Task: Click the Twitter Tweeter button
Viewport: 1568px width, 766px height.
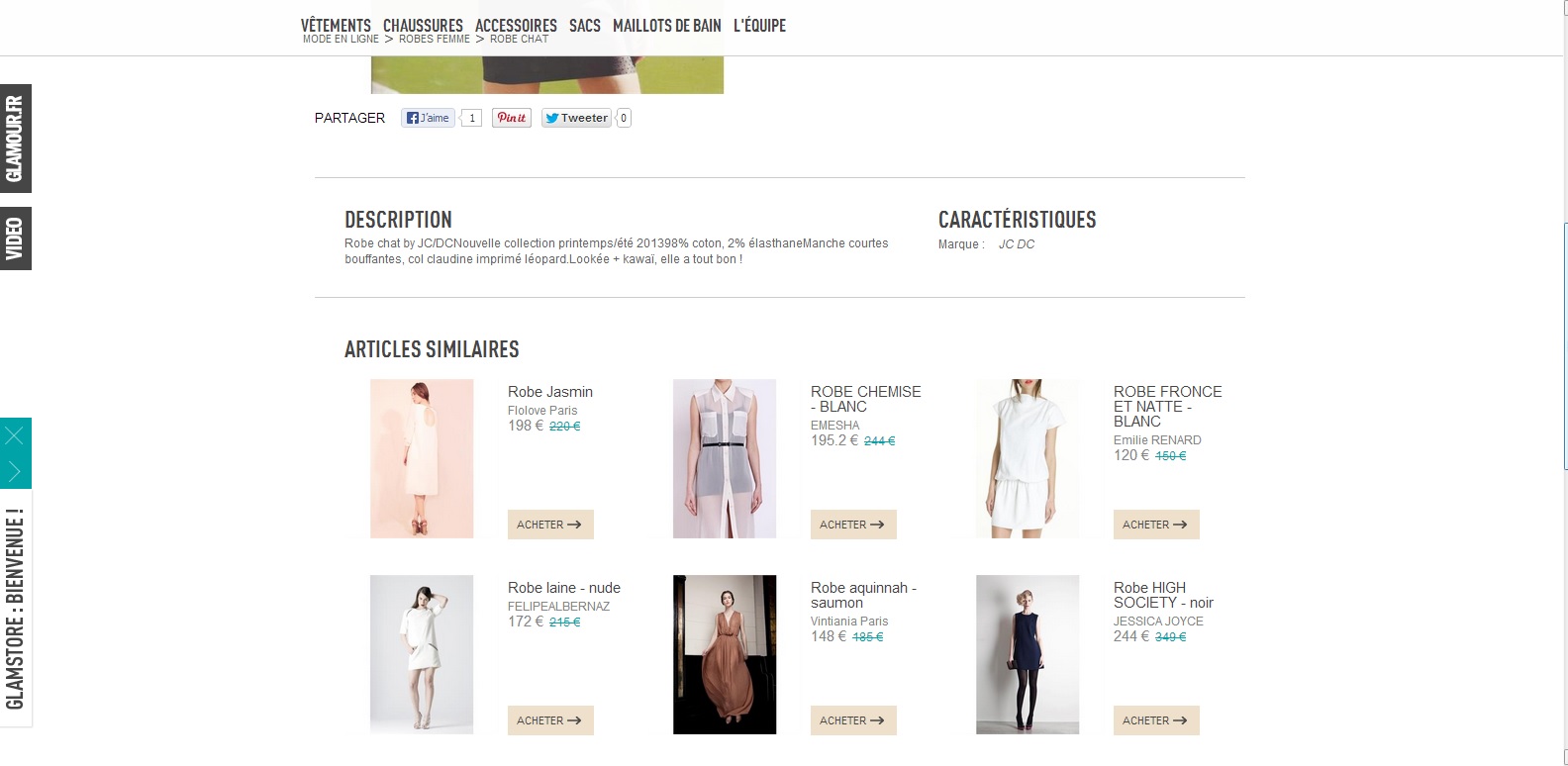Action: point(576,118)
